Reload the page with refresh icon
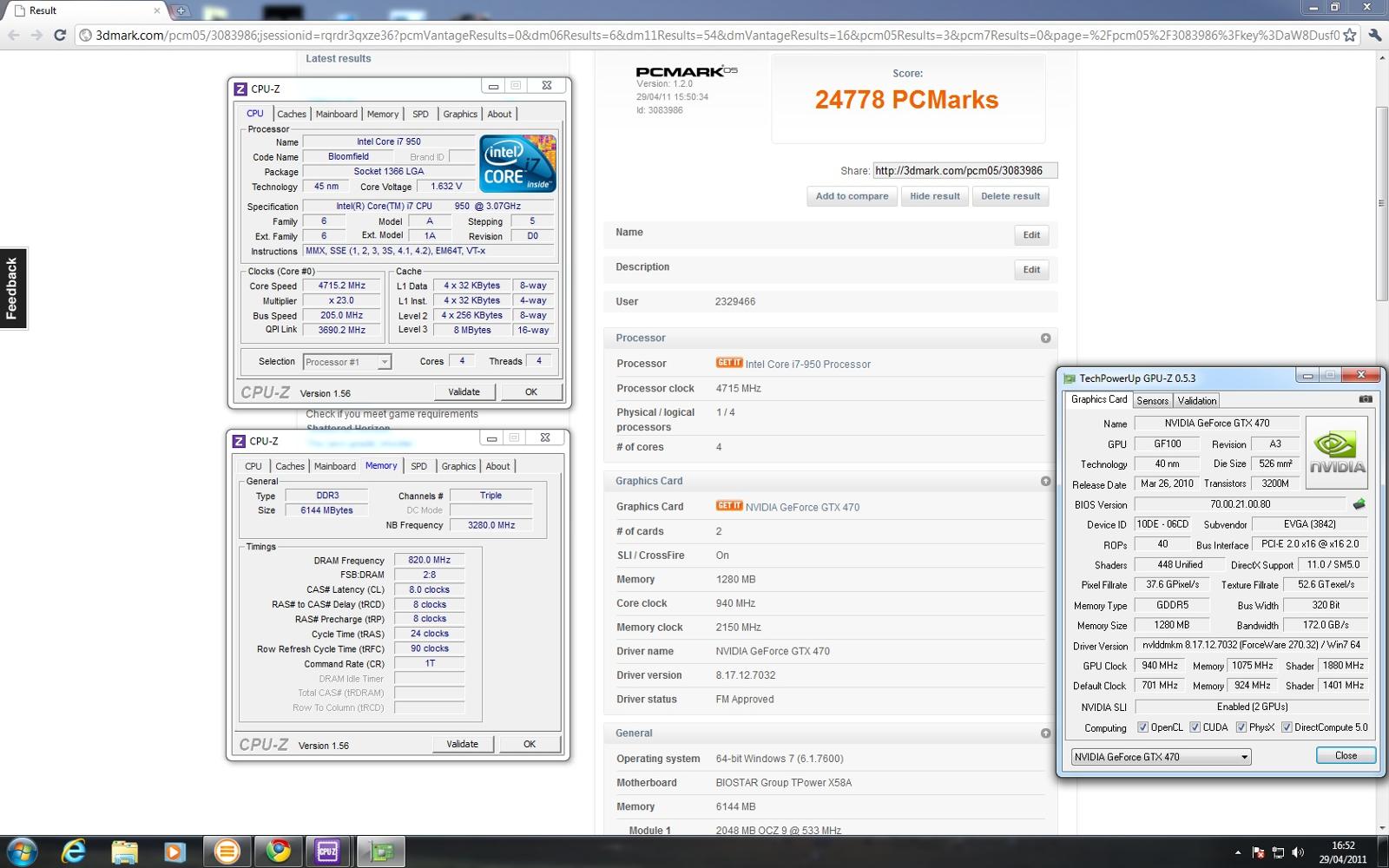 click(60, 36)
